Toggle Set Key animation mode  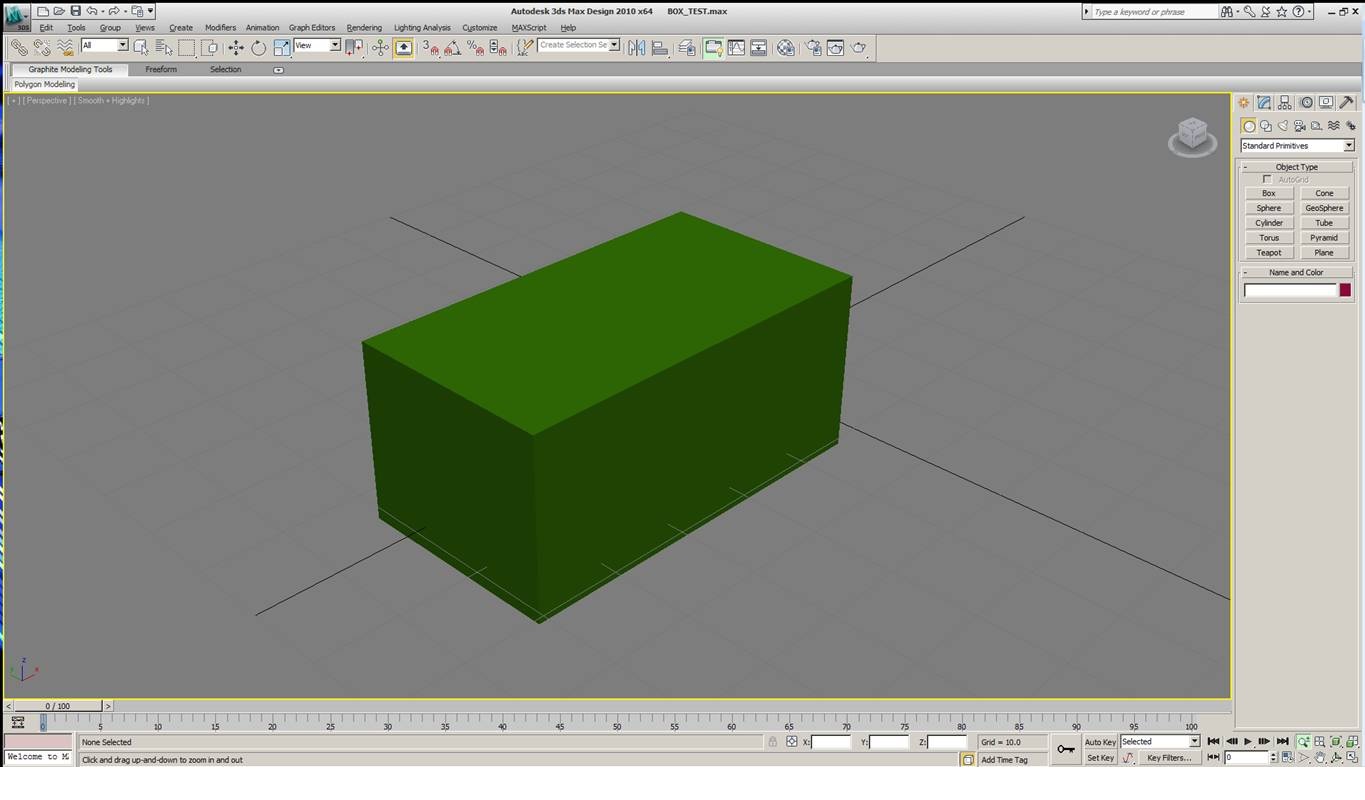(1100, 758)
